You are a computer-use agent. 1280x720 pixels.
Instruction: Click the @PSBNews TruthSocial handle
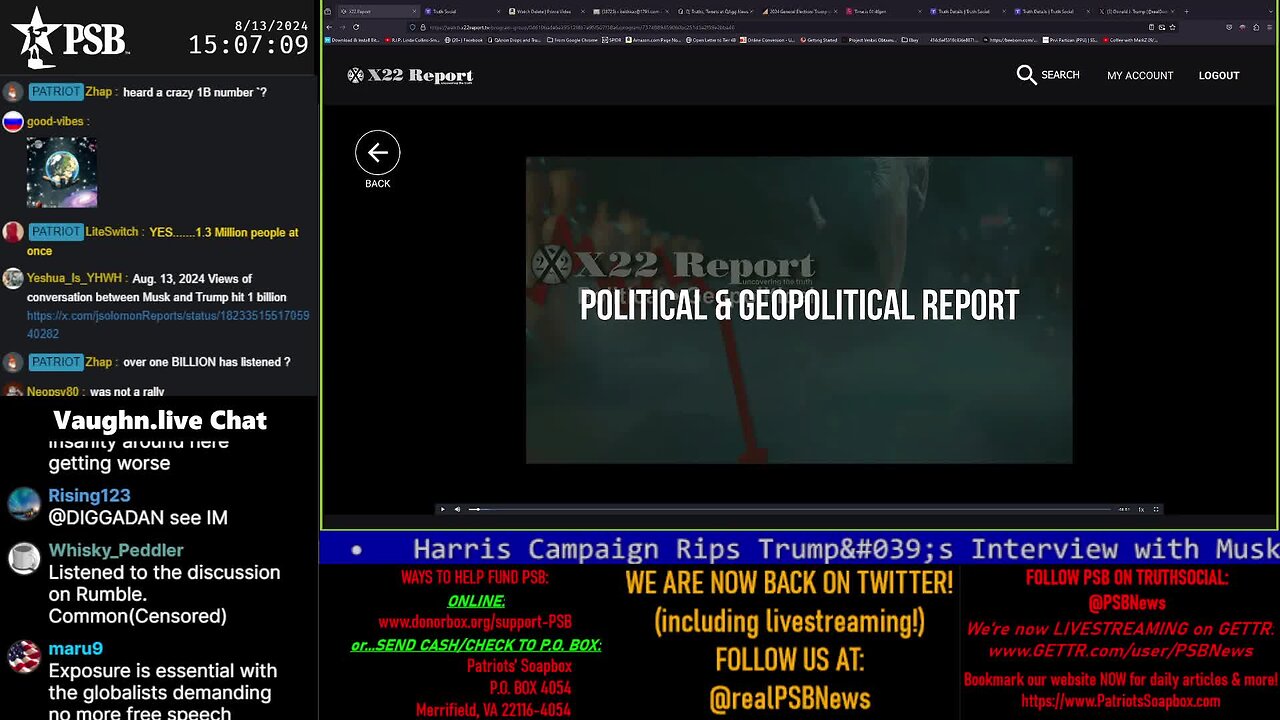tap(1127, 602)
